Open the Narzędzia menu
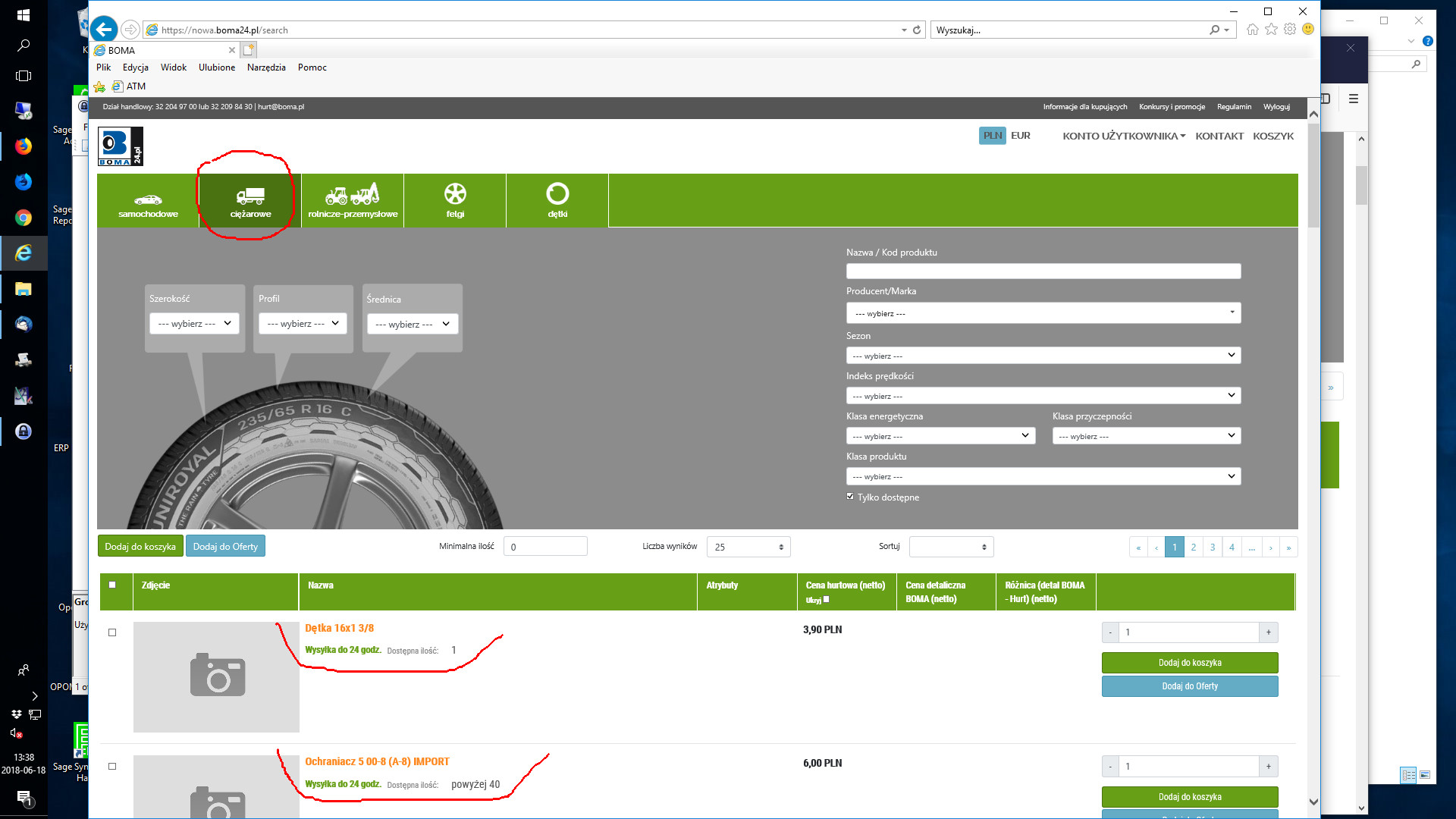The image size is (1456, 819). [266, 67]
